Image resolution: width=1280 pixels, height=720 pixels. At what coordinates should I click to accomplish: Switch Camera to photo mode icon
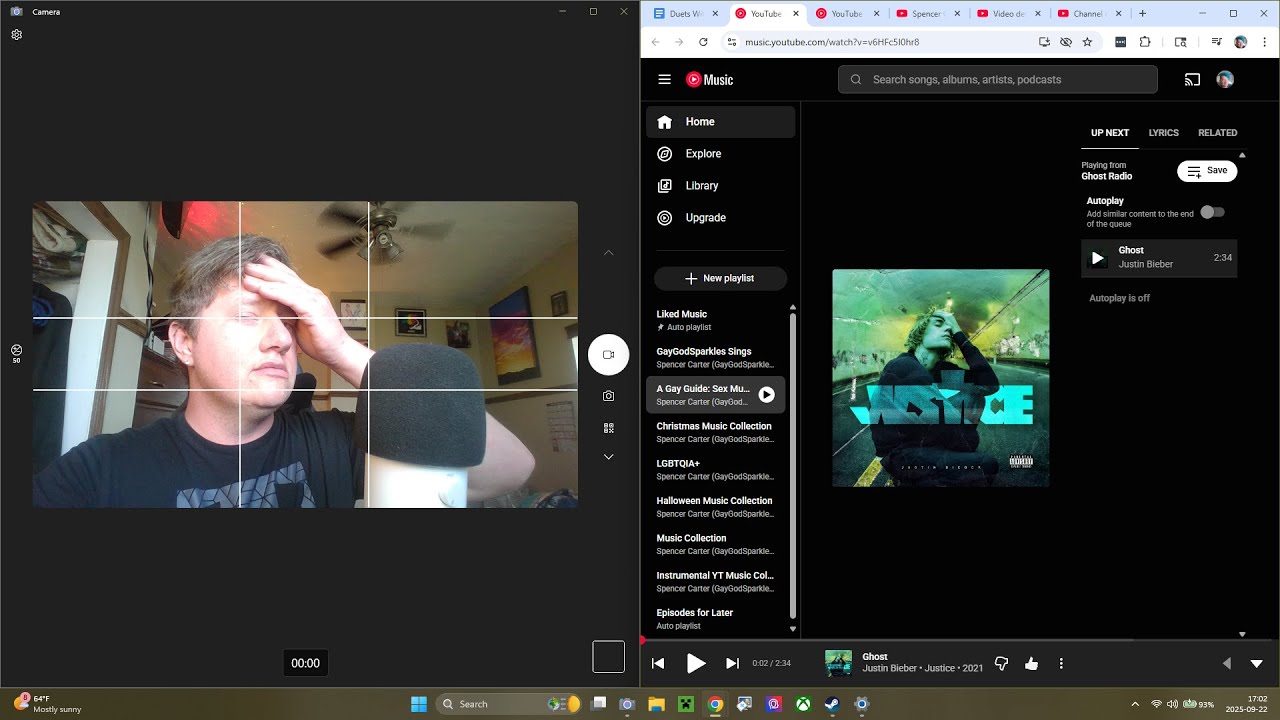(608, 396)
